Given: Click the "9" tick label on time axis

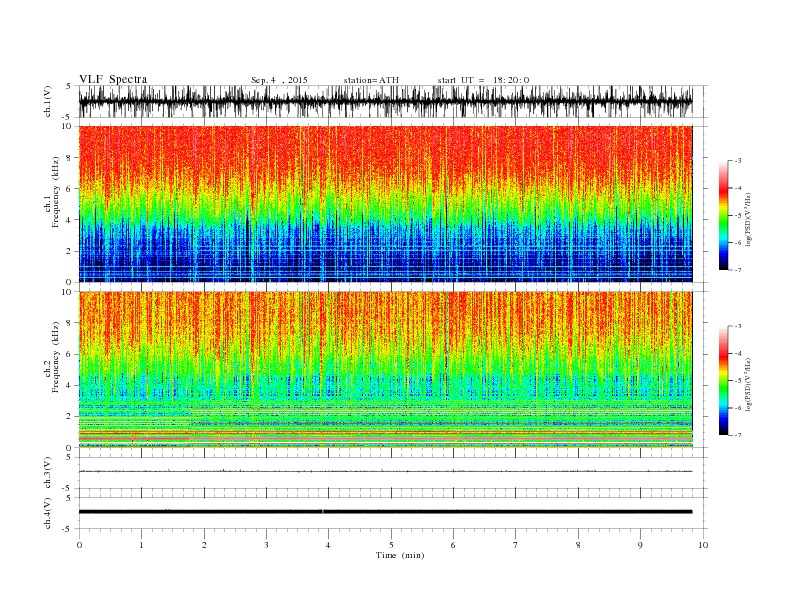Looking at the screenshot, I should [640, 545].
